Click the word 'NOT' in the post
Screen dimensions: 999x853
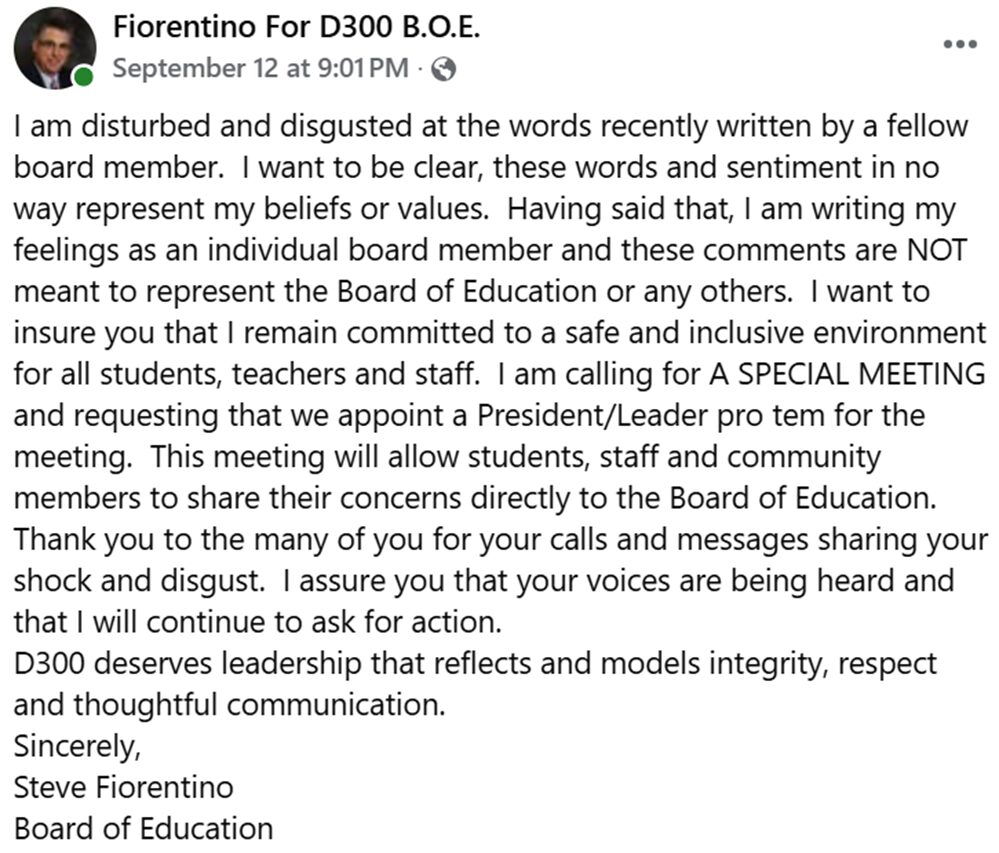937,250
